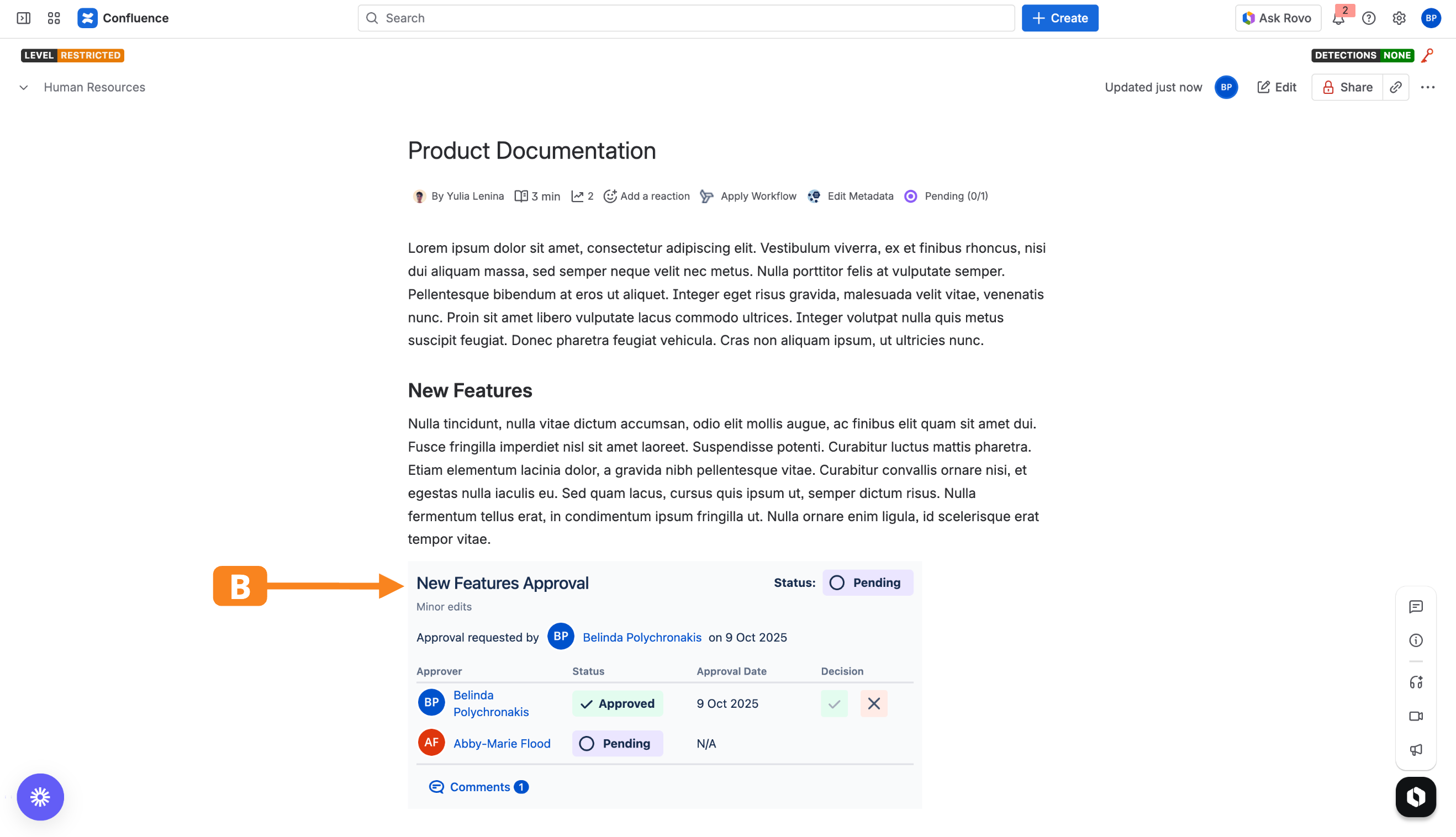
Task: Copy page link via chain icon
Action: [x=1396, y=87]
